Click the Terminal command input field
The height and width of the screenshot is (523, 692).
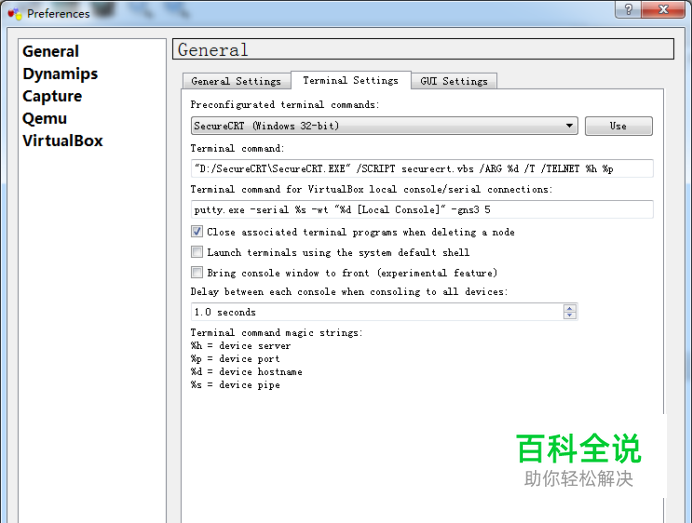[x=422, y=169]
